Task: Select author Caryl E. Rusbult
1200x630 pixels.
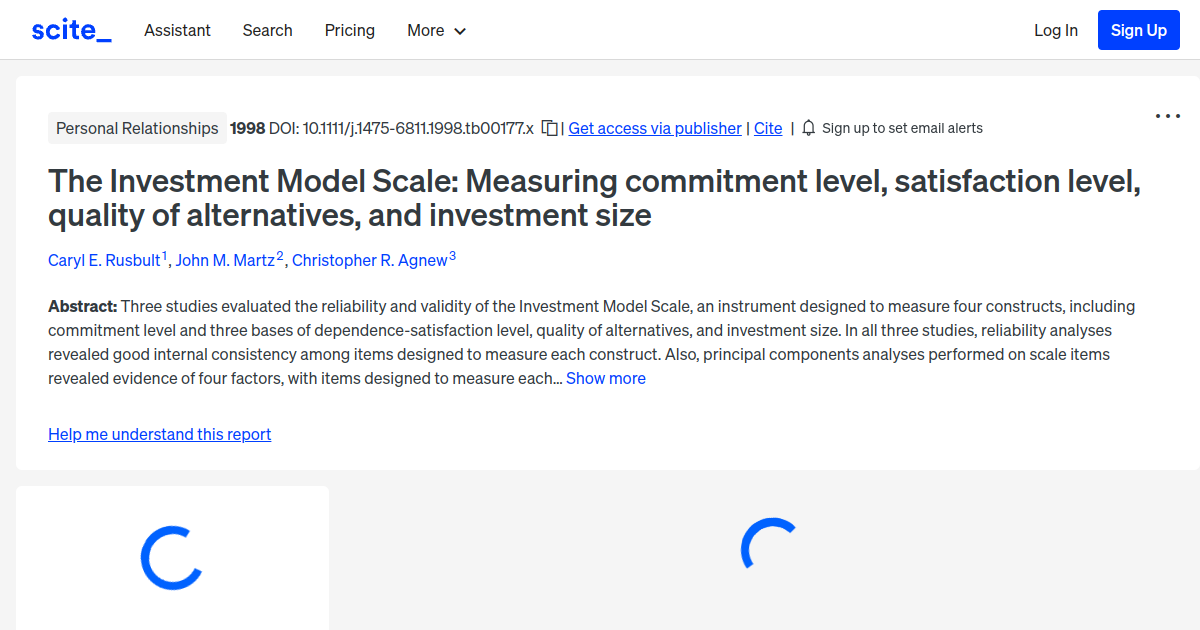Action: pos(104,260)
